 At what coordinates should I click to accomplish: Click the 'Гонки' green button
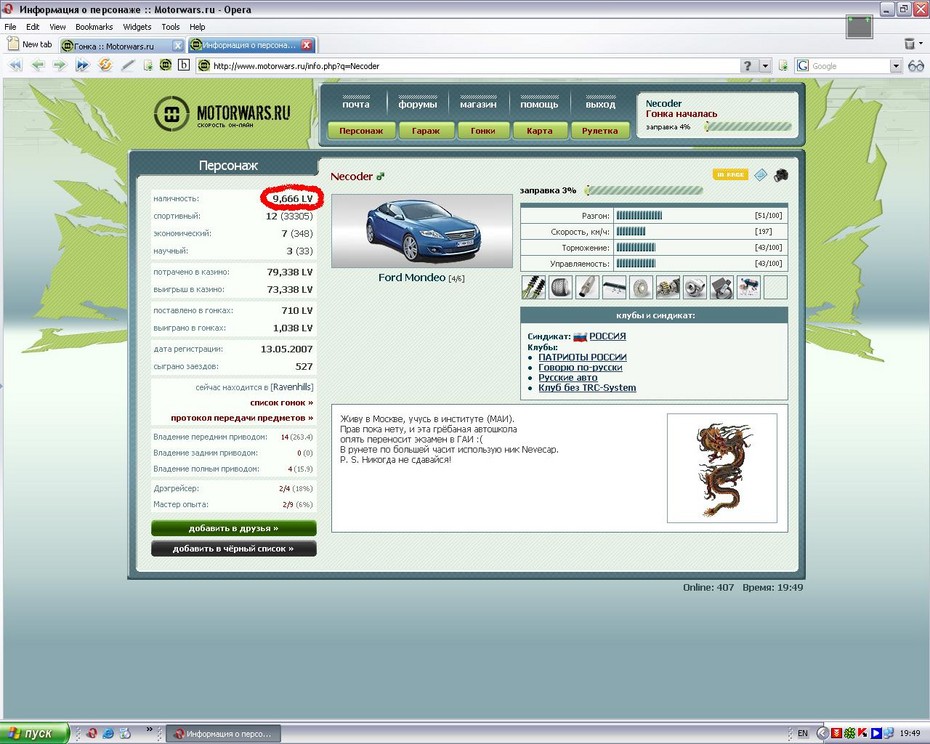coord(483,131)
